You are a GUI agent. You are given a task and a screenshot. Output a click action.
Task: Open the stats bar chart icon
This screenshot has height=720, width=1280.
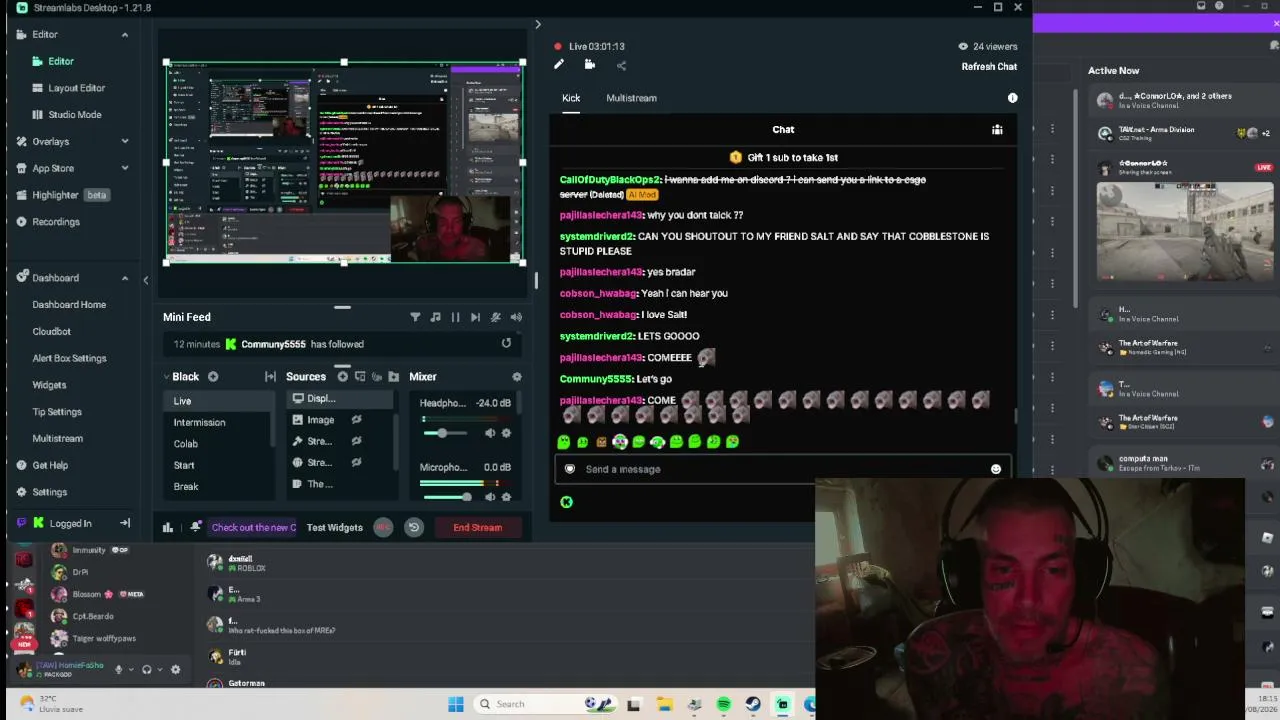(168, 528)
